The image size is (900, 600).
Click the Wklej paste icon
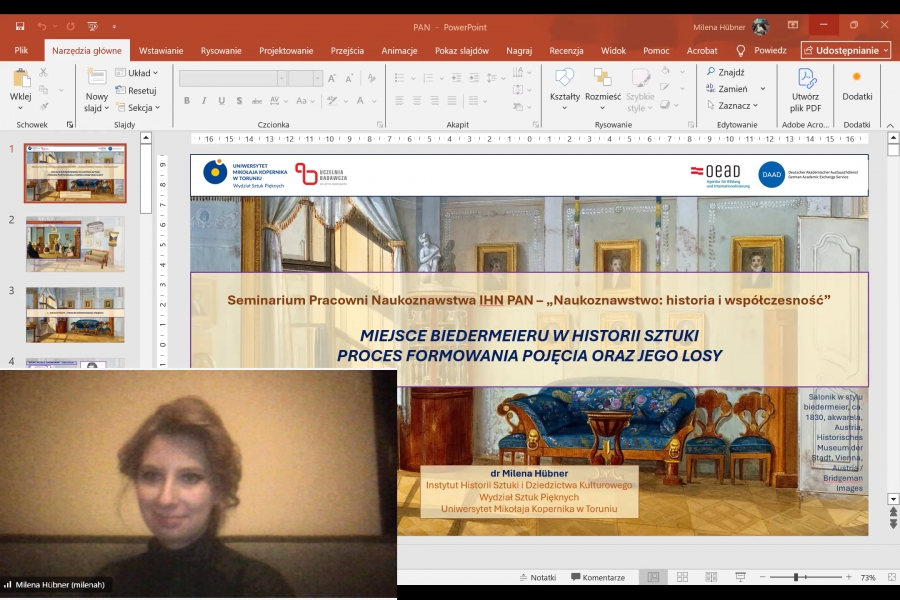(20, 79)
